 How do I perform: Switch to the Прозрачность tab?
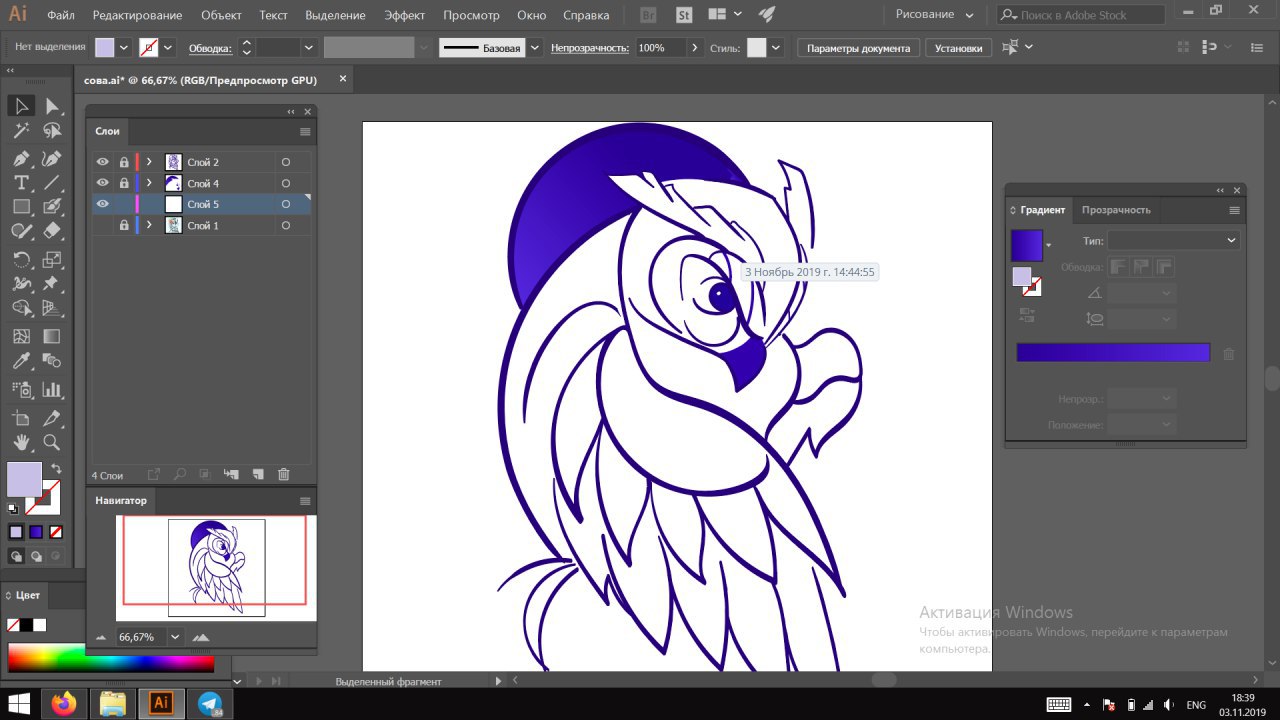[1116, 210]
